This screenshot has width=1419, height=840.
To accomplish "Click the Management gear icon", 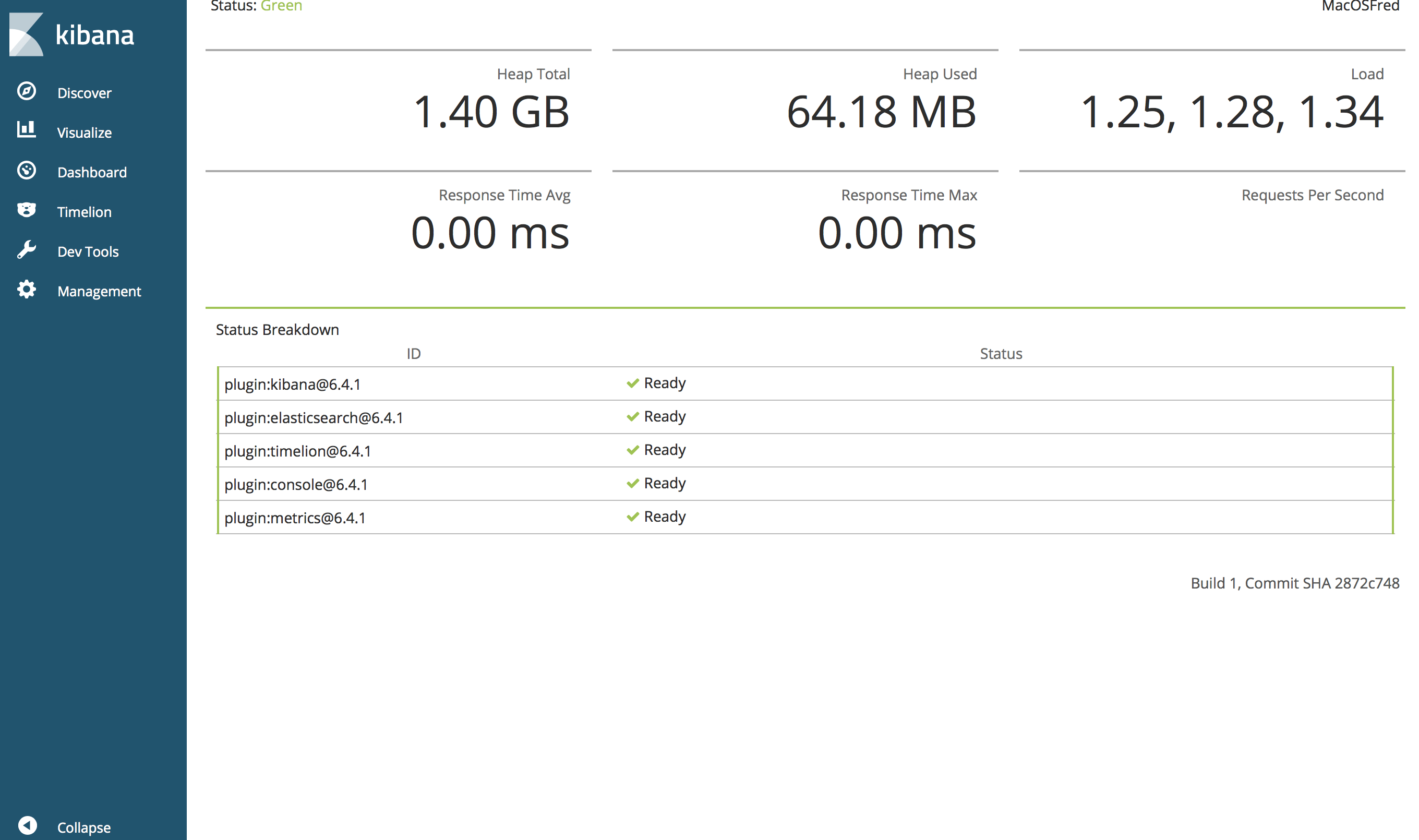I will [x=27, y=289].
